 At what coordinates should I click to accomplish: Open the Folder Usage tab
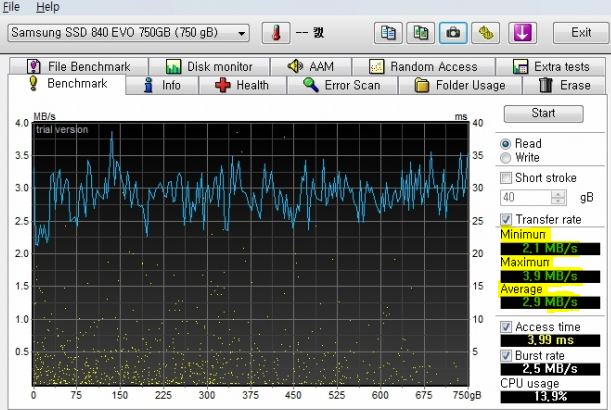[x=460, y=85]
